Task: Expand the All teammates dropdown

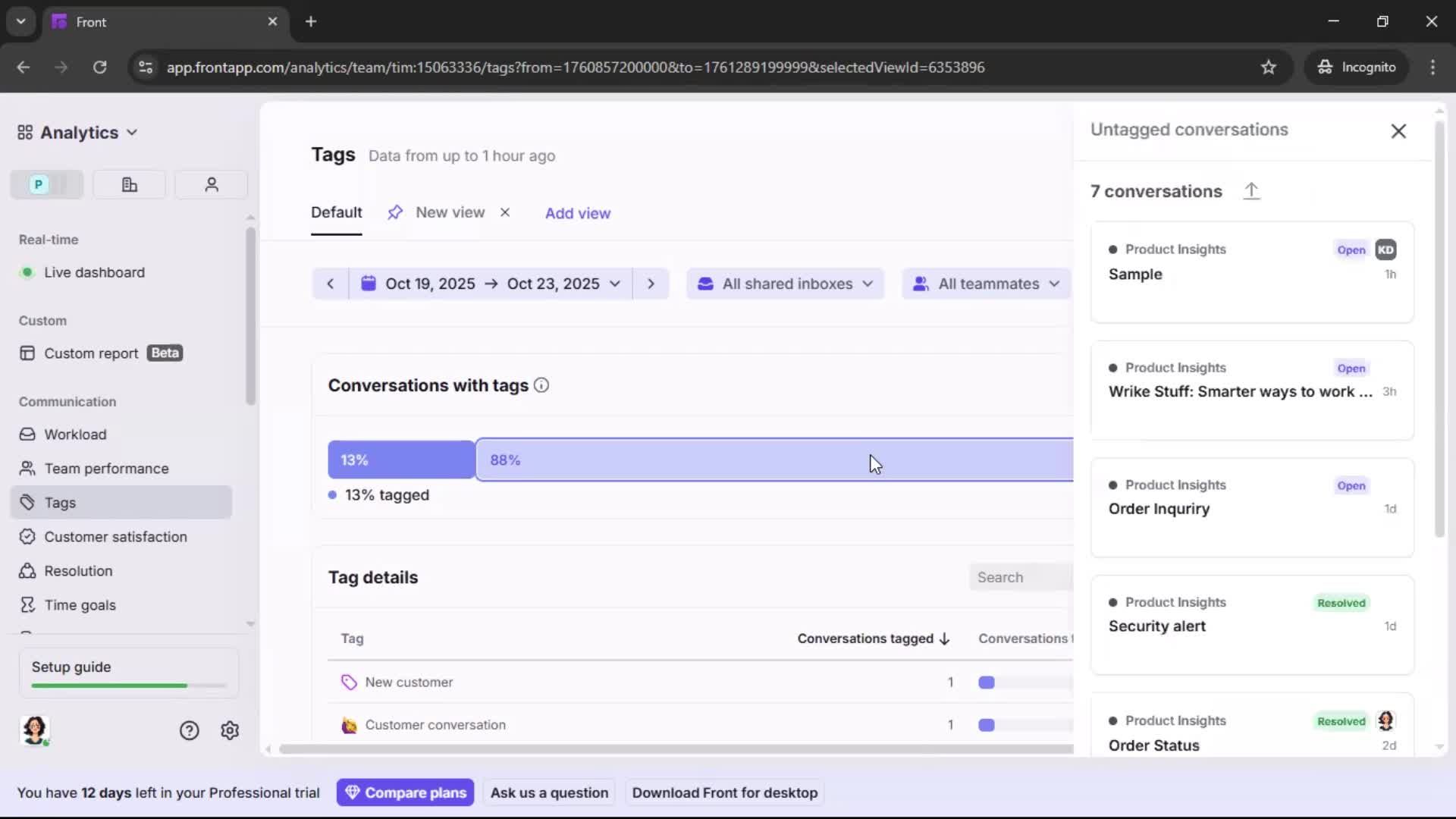Action: coord(986,284)
